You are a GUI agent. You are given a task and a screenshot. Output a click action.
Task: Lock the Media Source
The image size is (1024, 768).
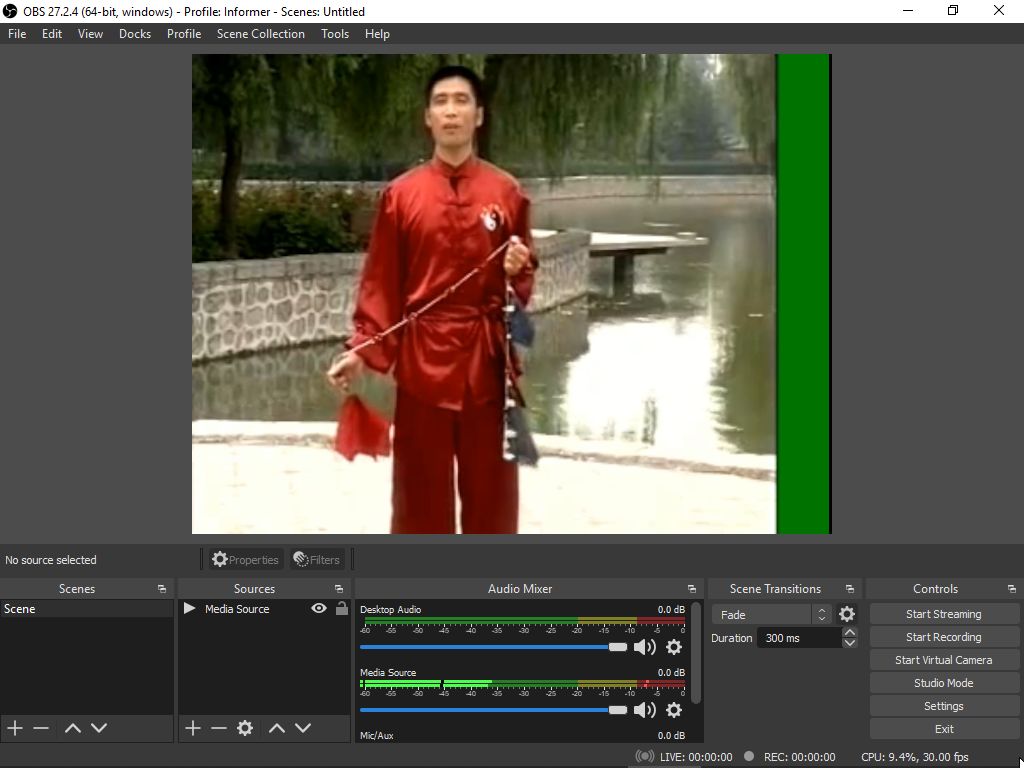pyautogui.click(x=342, y=608)
